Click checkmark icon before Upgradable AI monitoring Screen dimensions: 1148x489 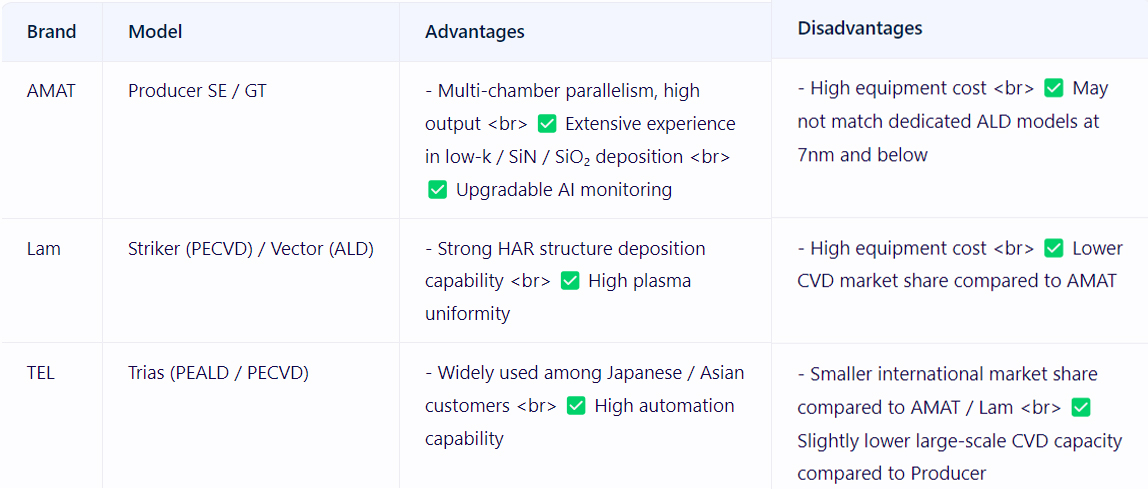pyautogui.click(x=437, y=190)
